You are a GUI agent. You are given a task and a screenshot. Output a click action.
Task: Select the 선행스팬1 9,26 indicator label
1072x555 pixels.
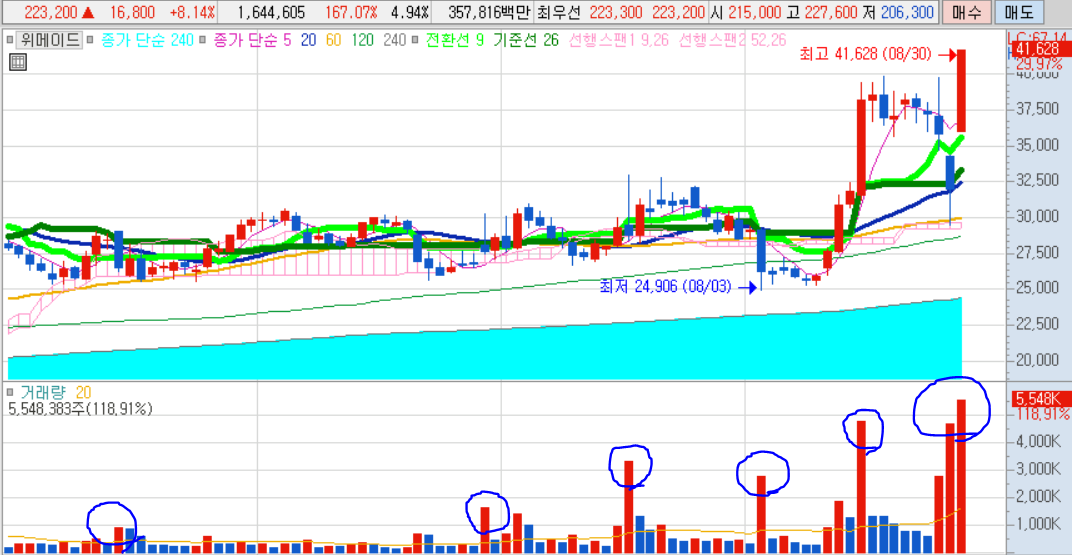(x=618, y=41)
